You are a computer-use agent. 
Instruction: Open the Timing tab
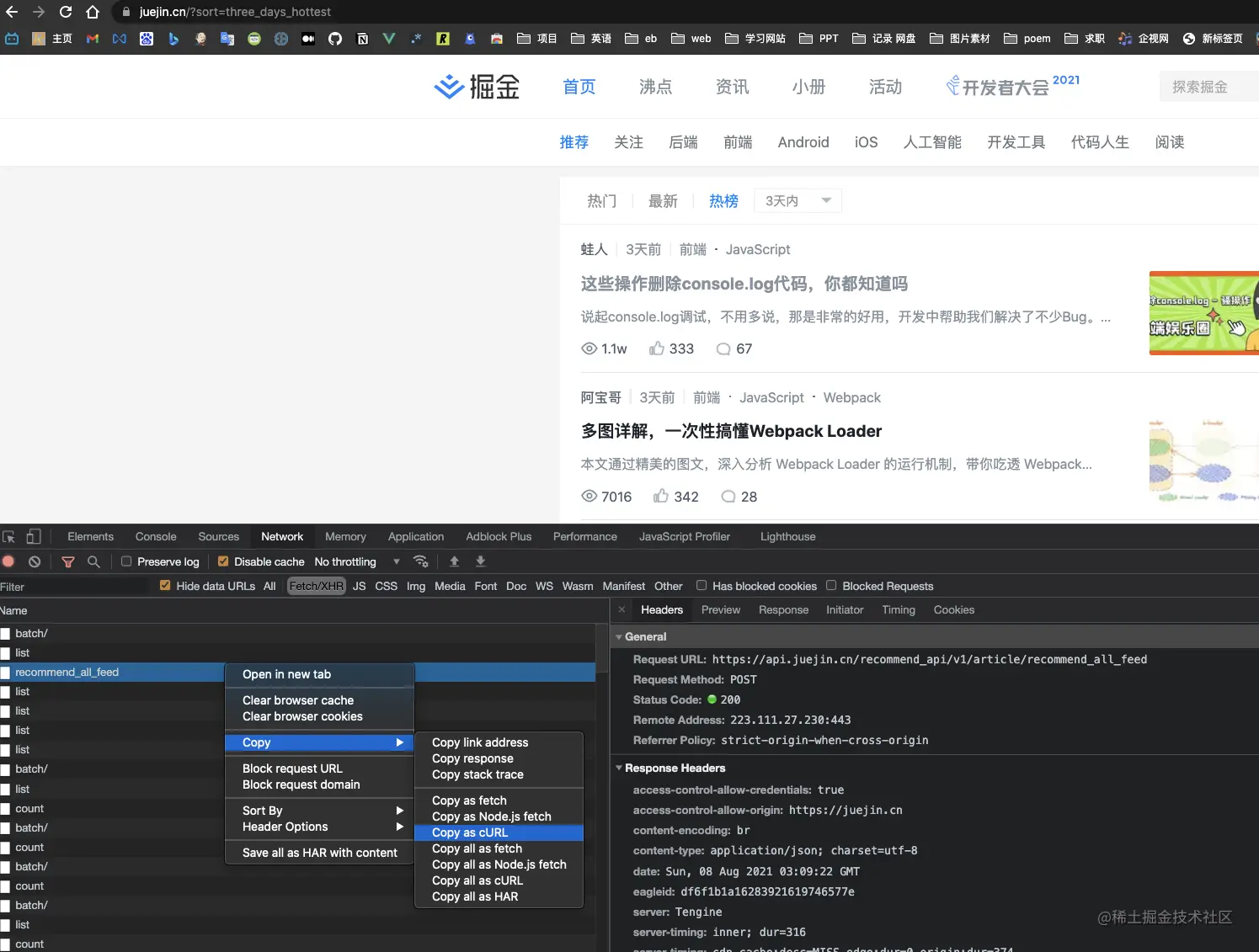(899, 609)
